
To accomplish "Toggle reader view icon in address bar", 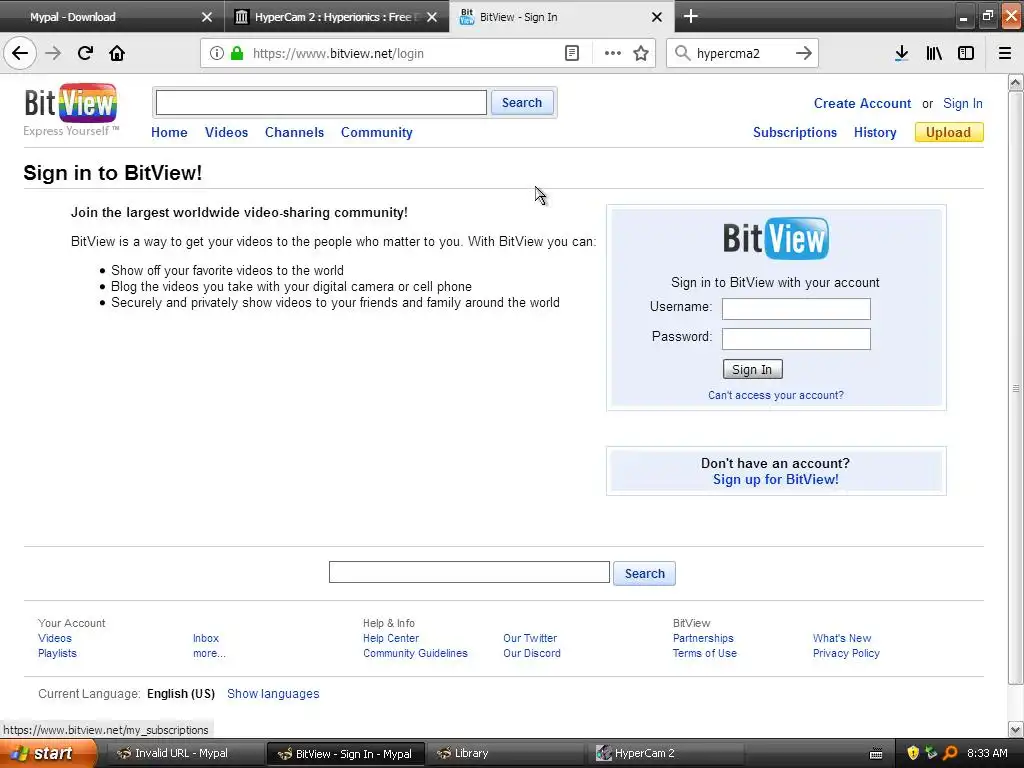I will [572, 53].
